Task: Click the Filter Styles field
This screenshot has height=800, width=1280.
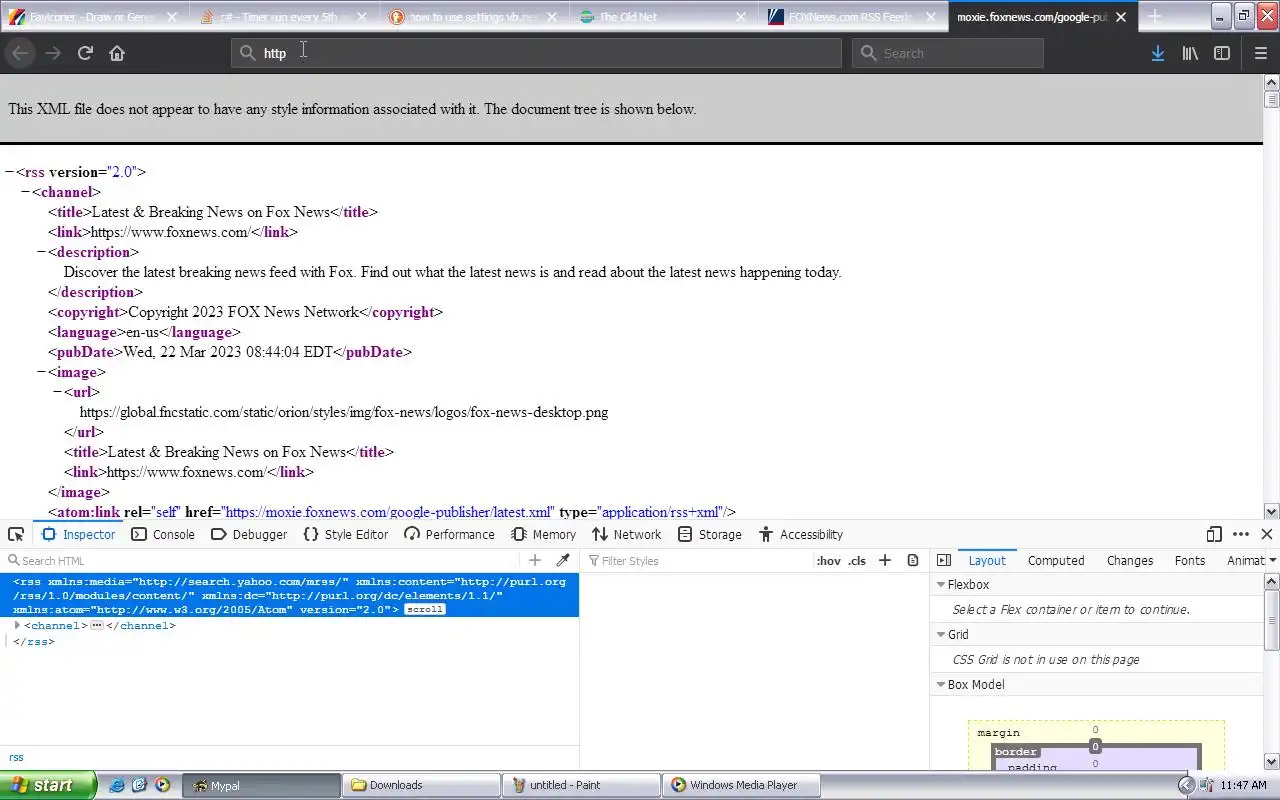Action: (x=695, y=561)
